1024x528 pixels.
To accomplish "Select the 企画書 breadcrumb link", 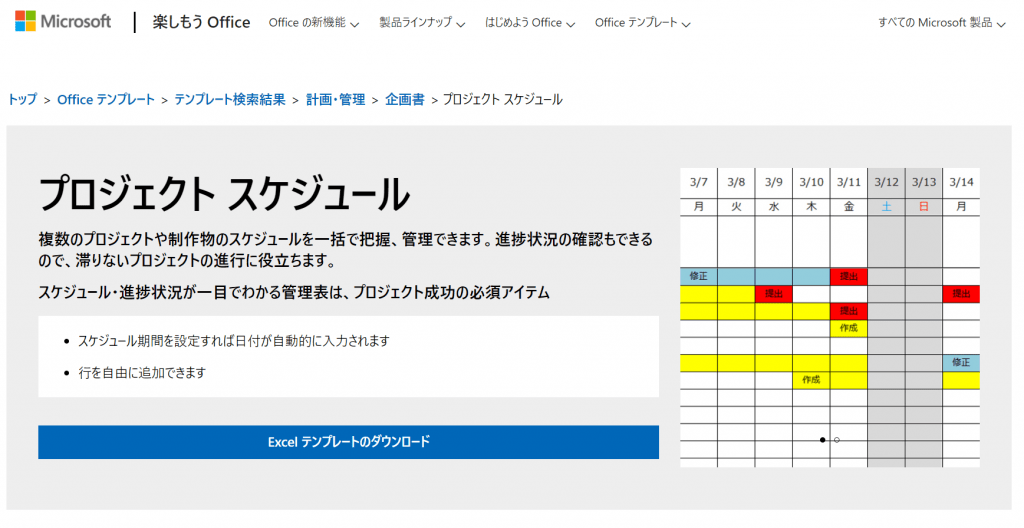I will coord(405,99).
